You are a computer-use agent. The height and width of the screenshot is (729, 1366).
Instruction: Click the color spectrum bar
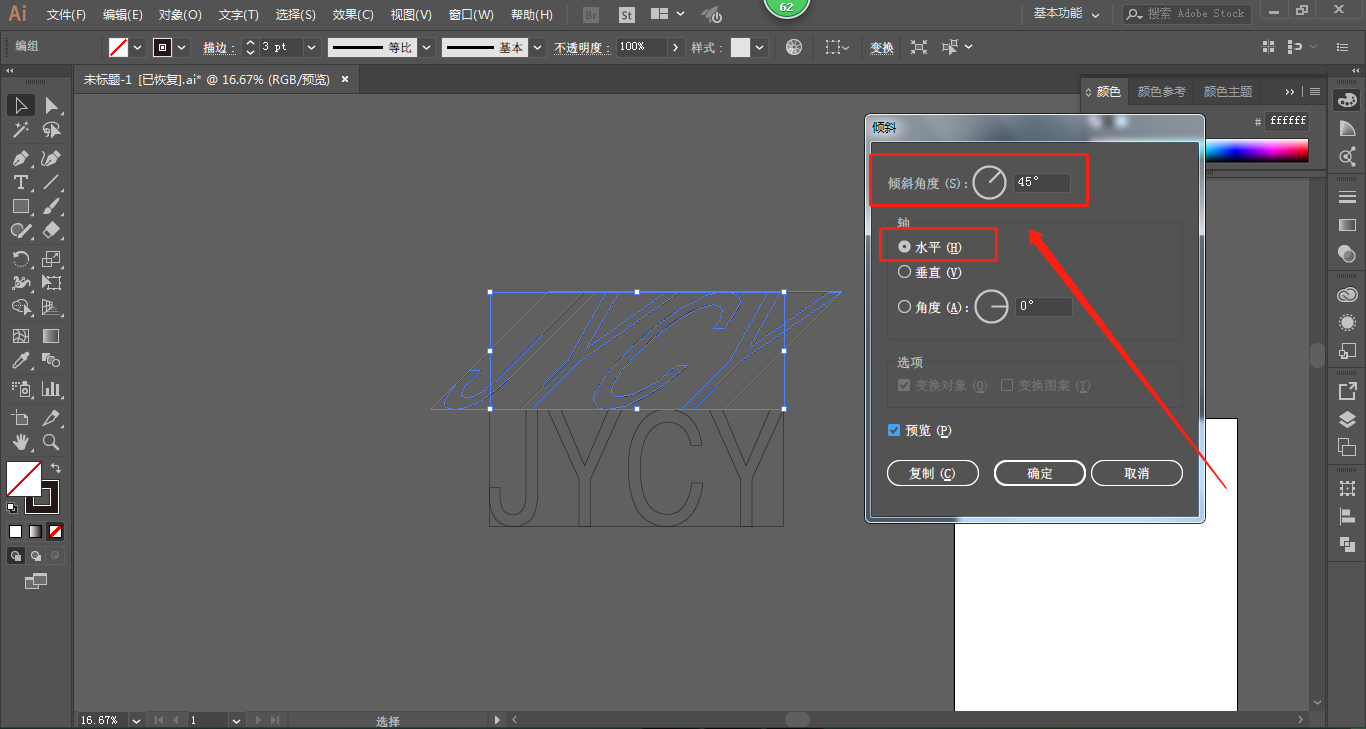tap(1256, 151)
